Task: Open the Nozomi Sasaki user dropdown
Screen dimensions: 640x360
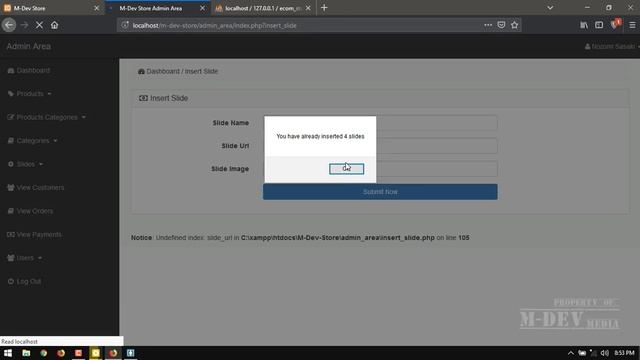Action: click(x=612, y=47)
